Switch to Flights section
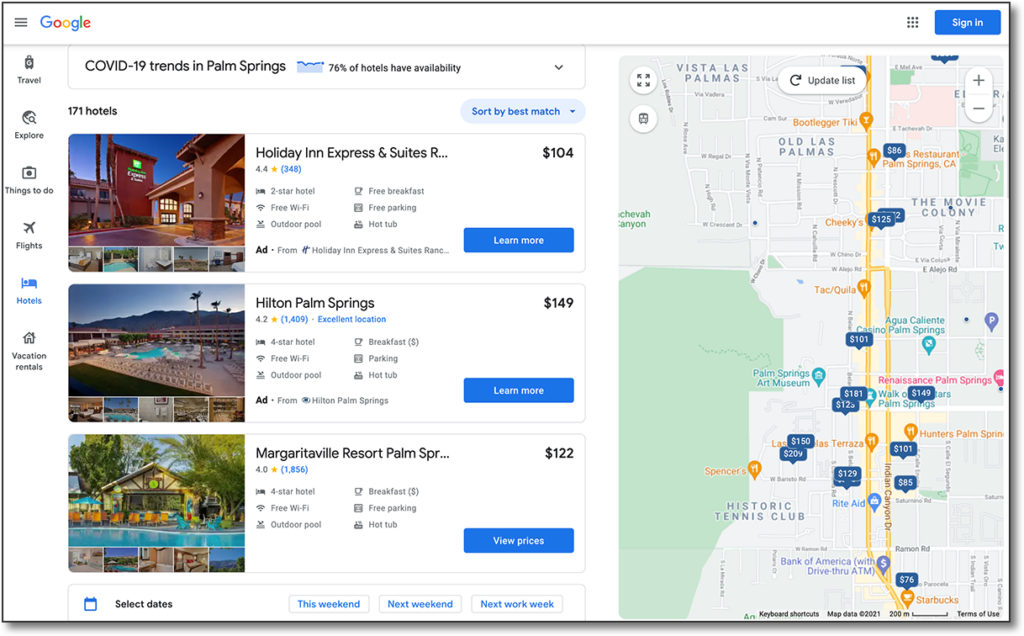 tap(29, 235)
